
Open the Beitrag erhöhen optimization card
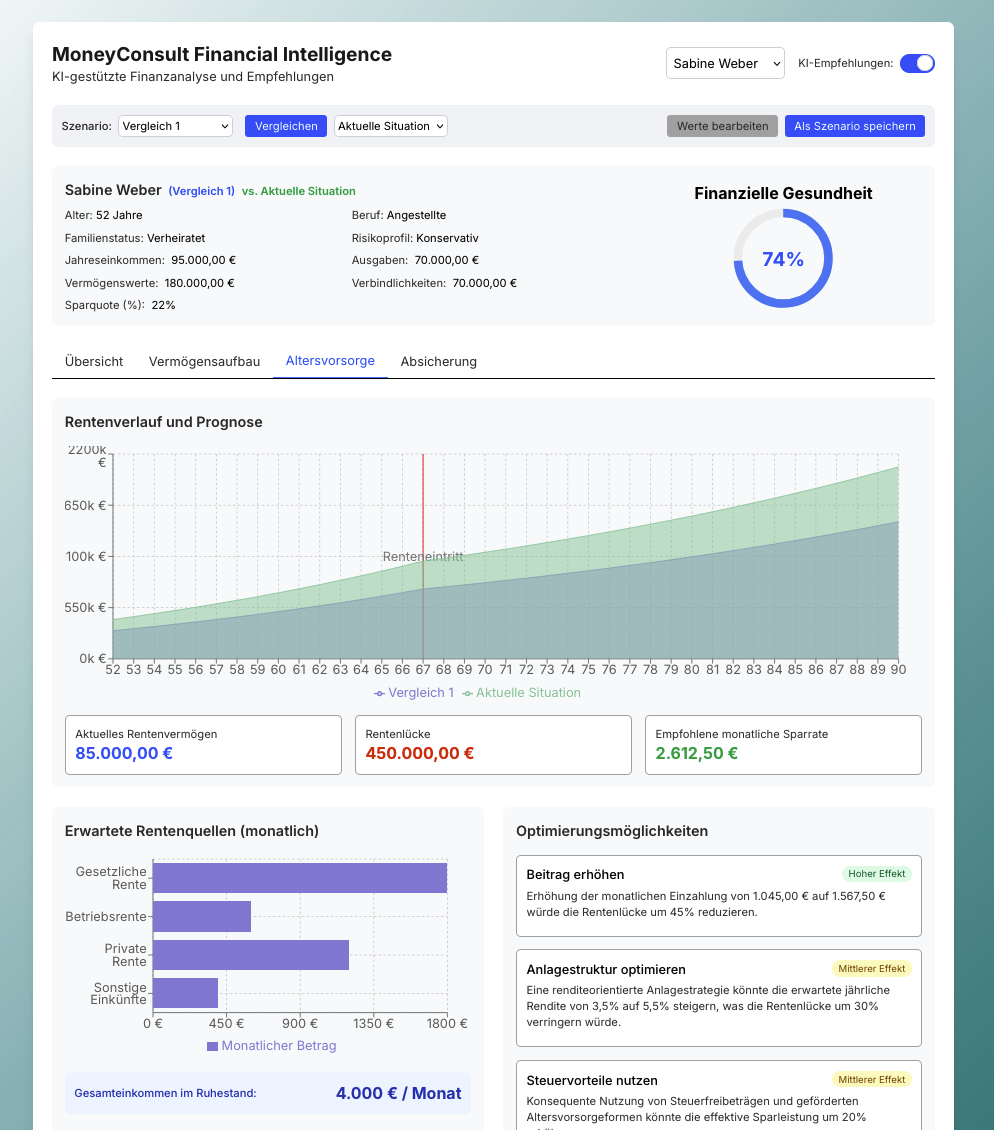pyautogui.click(x=719, y=896)
